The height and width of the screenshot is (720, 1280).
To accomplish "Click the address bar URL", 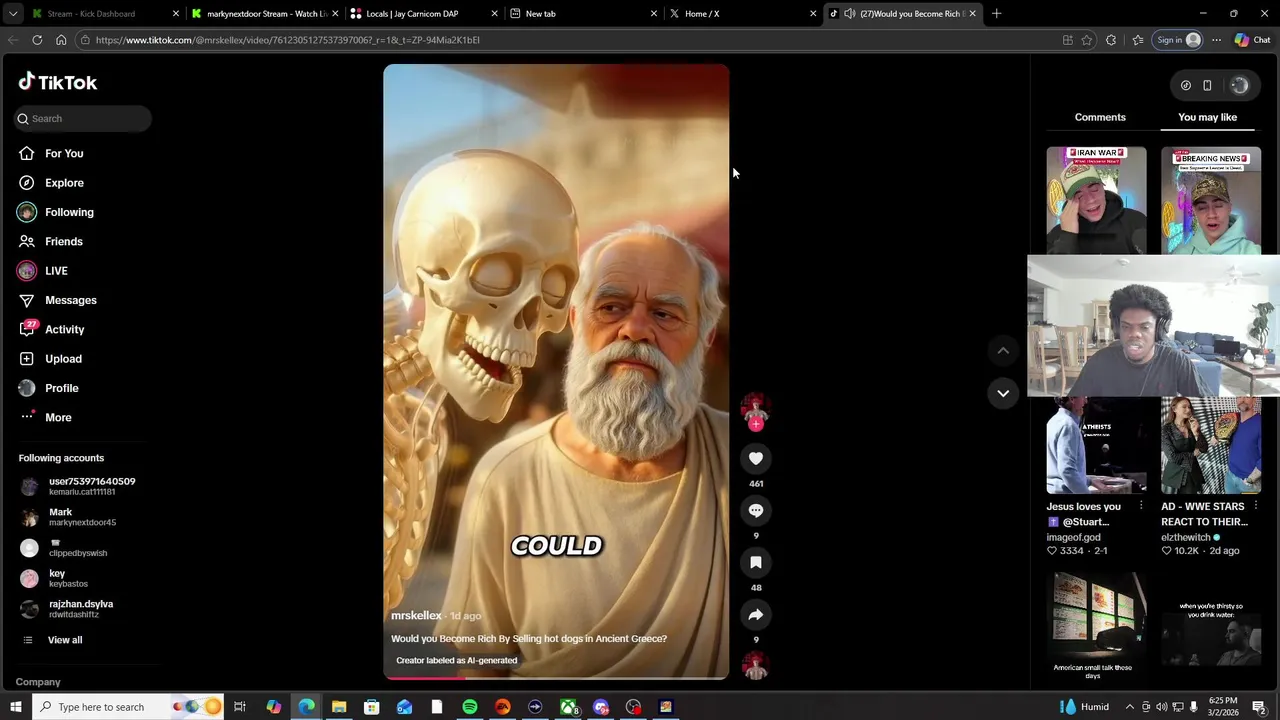I will click(288, 40).
